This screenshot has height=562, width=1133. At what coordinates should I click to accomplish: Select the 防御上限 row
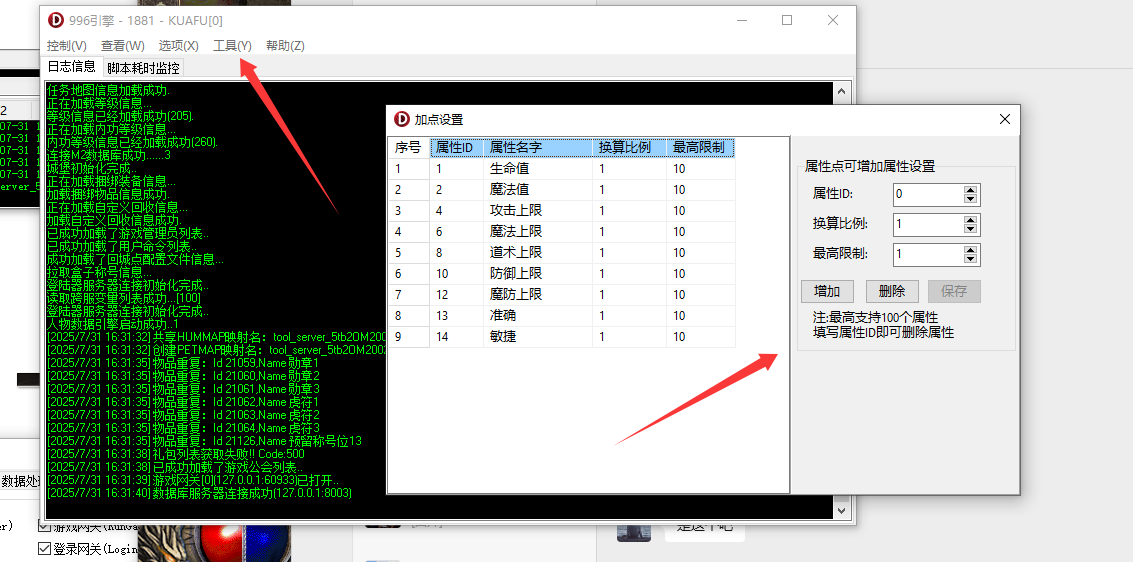(561, 274)
